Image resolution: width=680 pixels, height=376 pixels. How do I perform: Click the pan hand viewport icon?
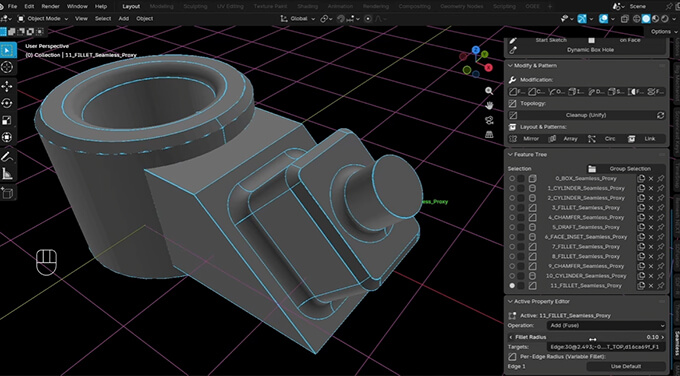[x=489, y=105]
